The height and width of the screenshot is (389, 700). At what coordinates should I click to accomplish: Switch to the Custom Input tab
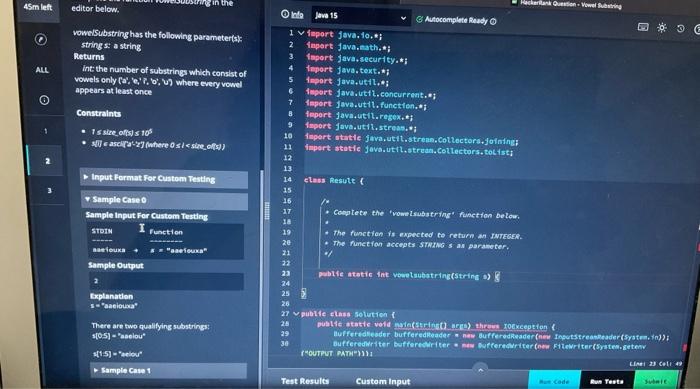[383, 381]
